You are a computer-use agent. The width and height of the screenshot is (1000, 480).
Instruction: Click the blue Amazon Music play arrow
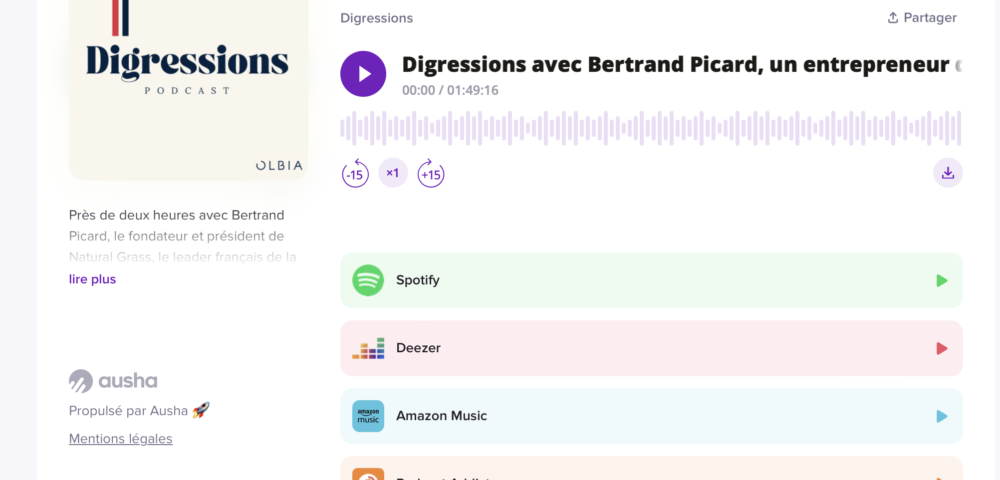click(942, 416)
